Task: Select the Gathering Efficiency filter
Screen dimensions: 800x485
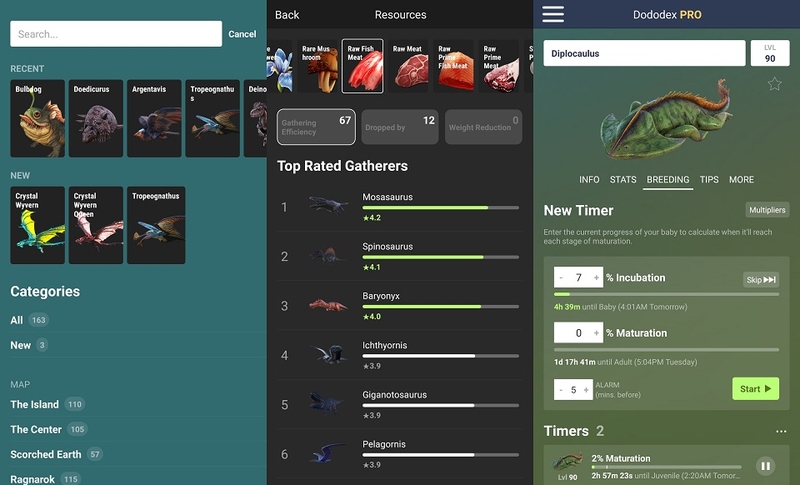Action: click(316, 127)
